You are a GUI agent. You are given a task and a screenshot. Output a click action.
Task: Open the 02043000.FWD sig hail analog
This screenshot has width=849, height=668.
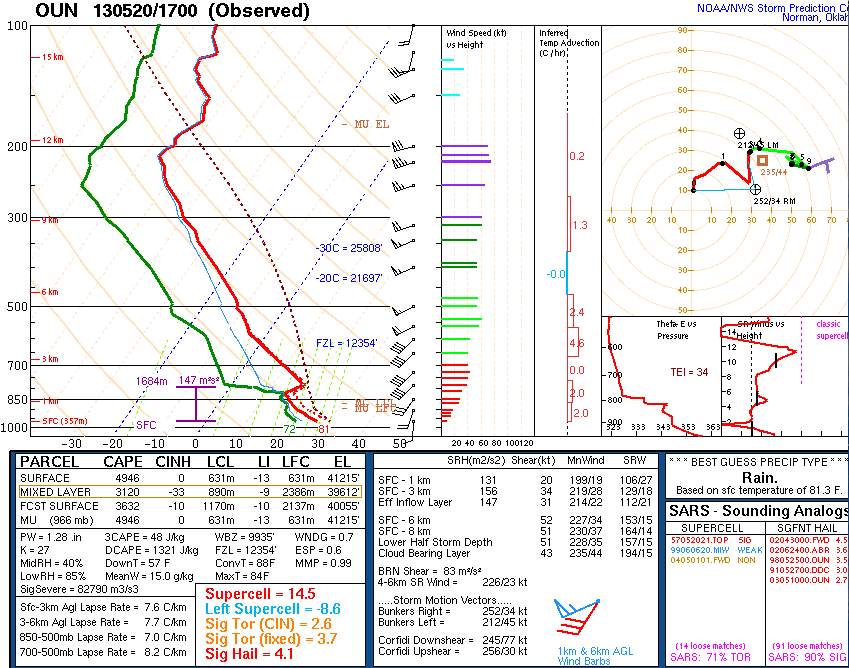click(x=796, y=540)
